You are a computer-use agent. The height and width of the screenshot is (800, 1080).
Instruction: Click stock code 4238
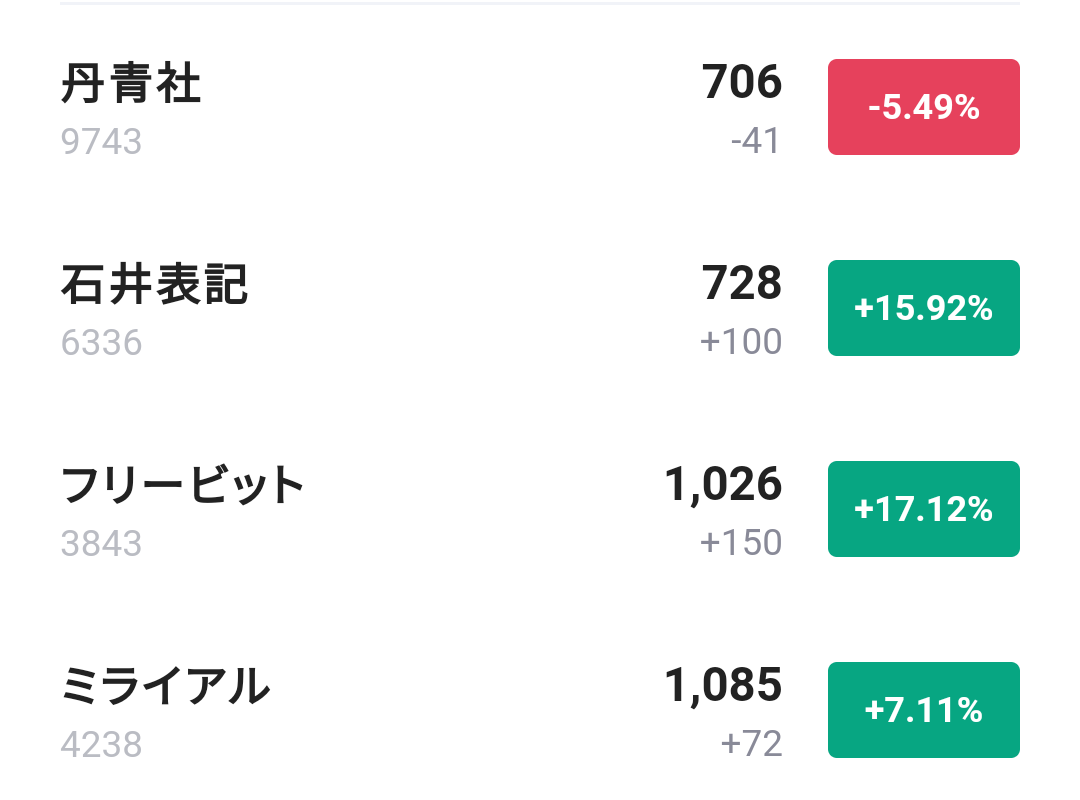[x=101, y=745]
